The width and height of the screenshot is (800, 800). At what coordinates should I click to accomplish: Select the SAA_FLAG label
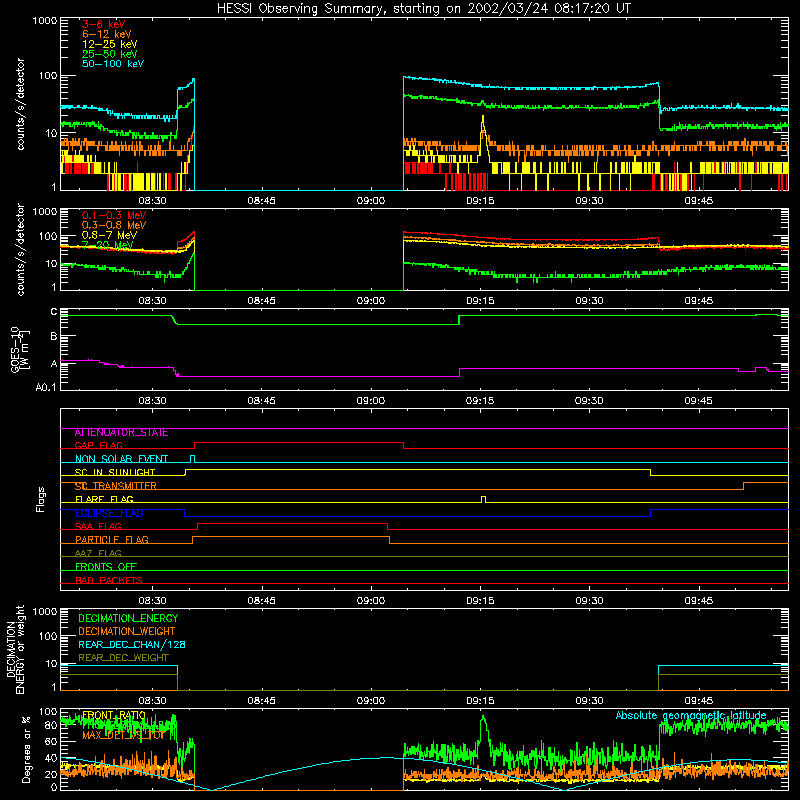[x=98, y=527]
